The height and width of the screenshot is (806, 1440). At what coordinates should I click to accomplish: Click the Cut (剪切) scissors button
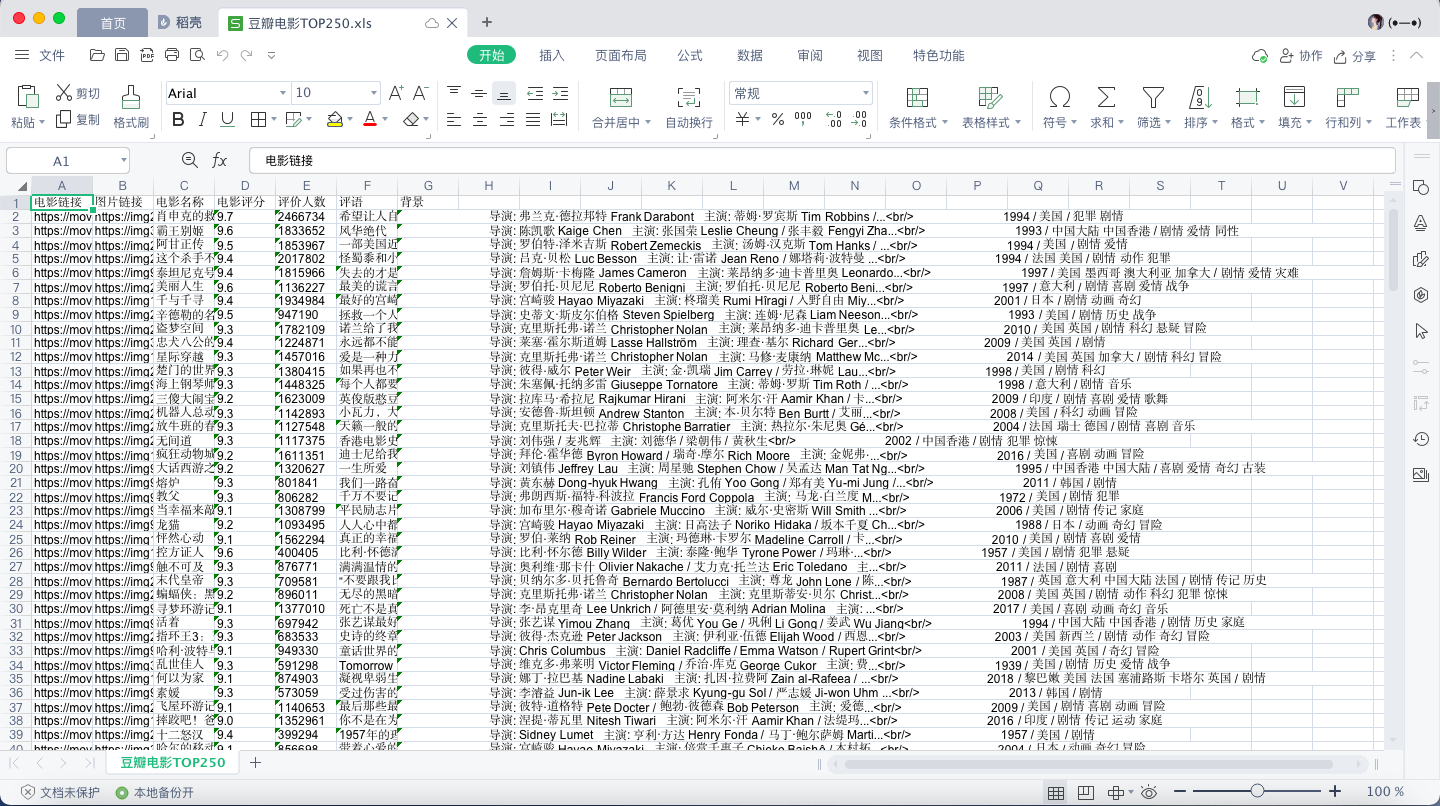pos(78,93)
